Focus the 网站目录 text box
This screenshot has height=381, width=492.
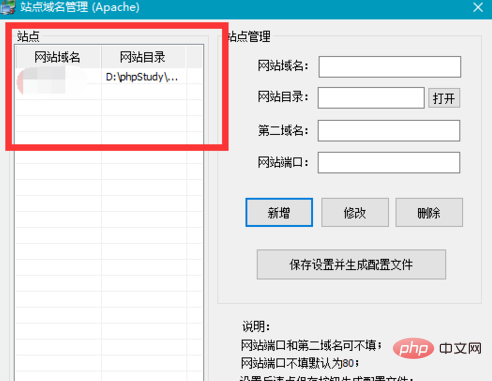click(x=371, y=98)
